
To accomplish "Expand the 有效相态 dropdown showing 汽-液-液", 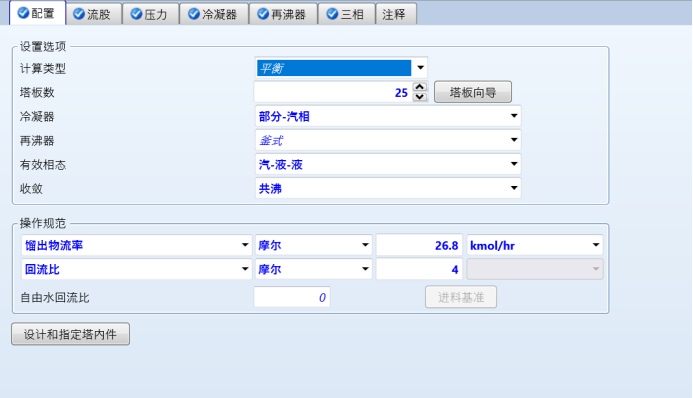I will [514, 164].
